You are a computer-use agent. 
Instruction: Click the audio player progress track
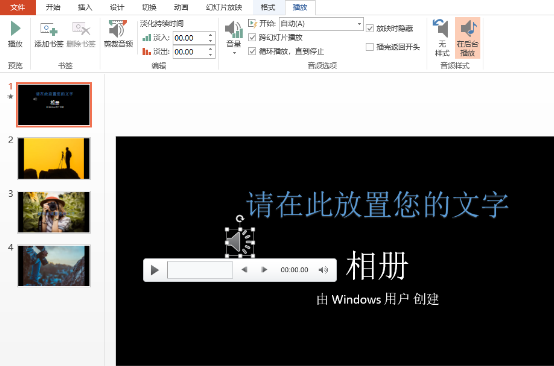coord(200,270)
